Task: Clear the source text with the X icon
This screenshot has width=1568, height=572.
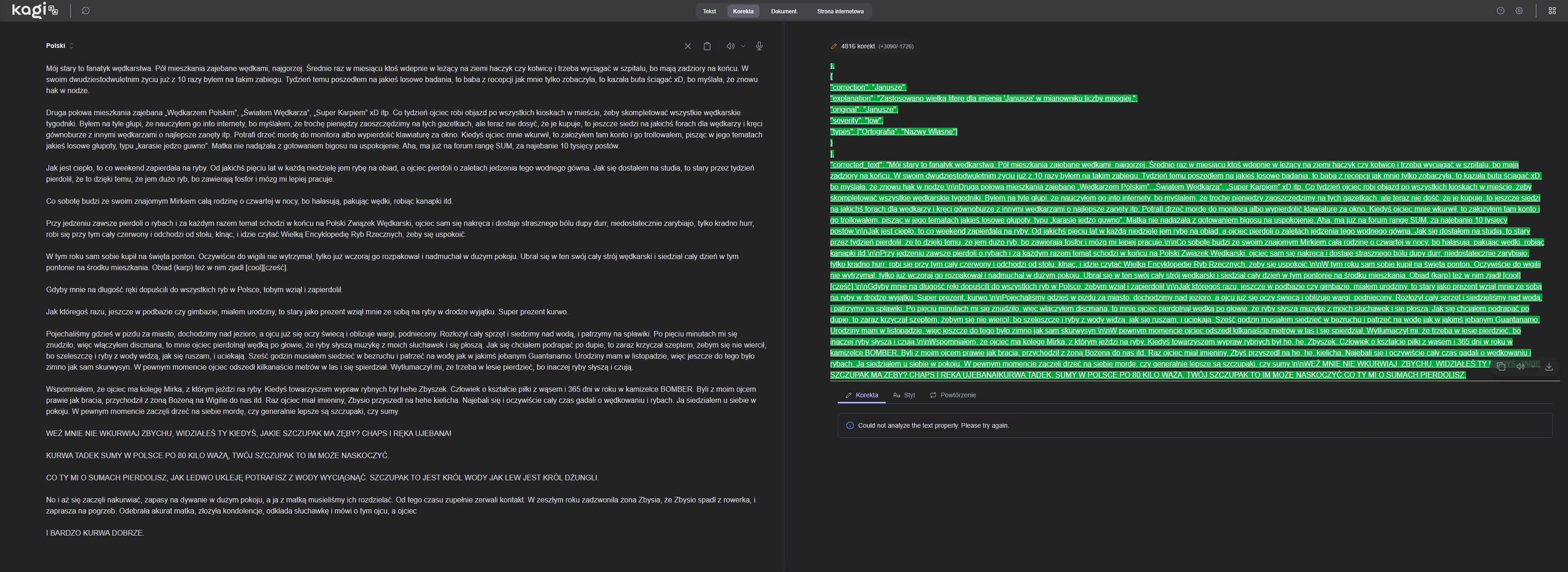Action: tap(687, 46)
